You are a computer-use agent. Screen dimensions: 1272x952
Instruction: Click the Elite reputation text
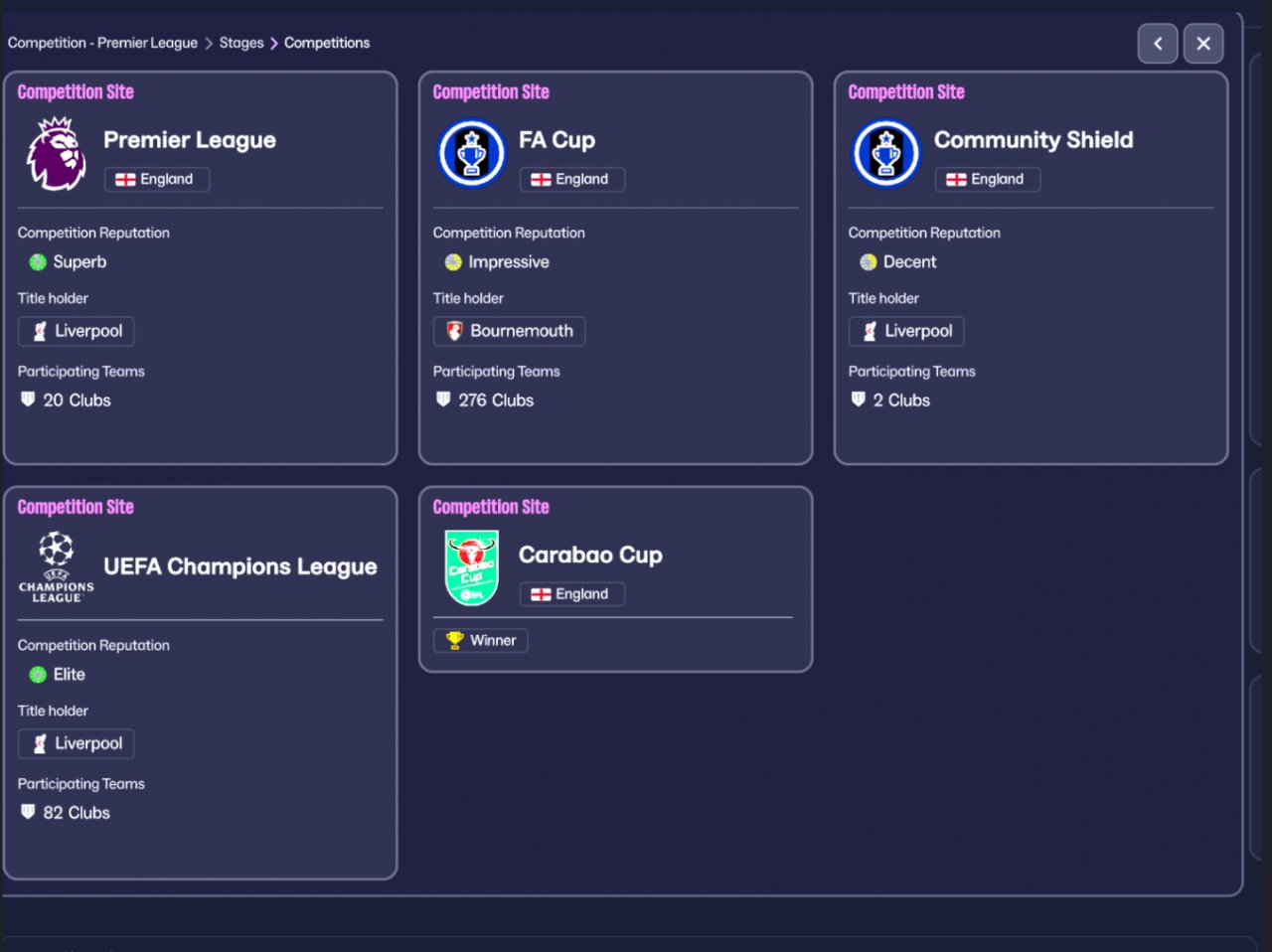[x=70, y=675]
